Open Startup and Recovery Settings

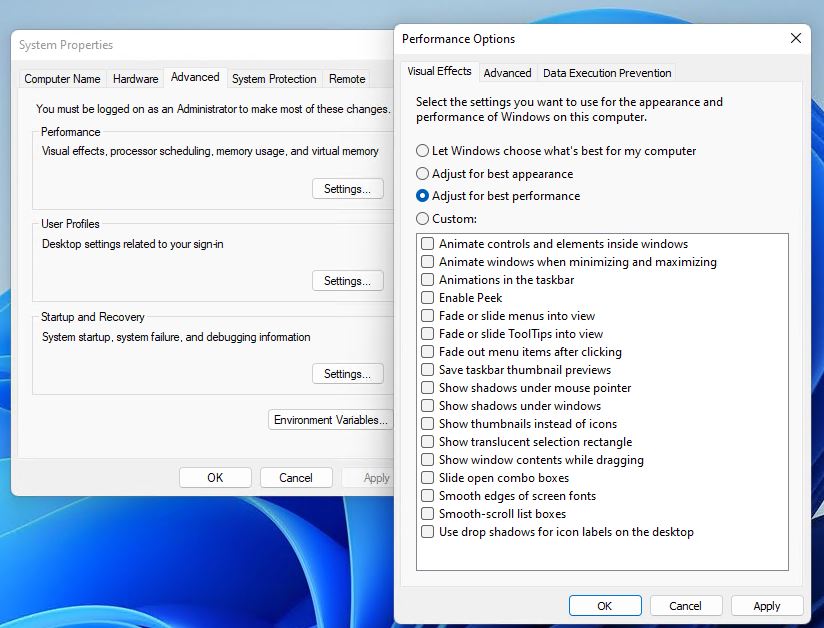pos(347,374)
